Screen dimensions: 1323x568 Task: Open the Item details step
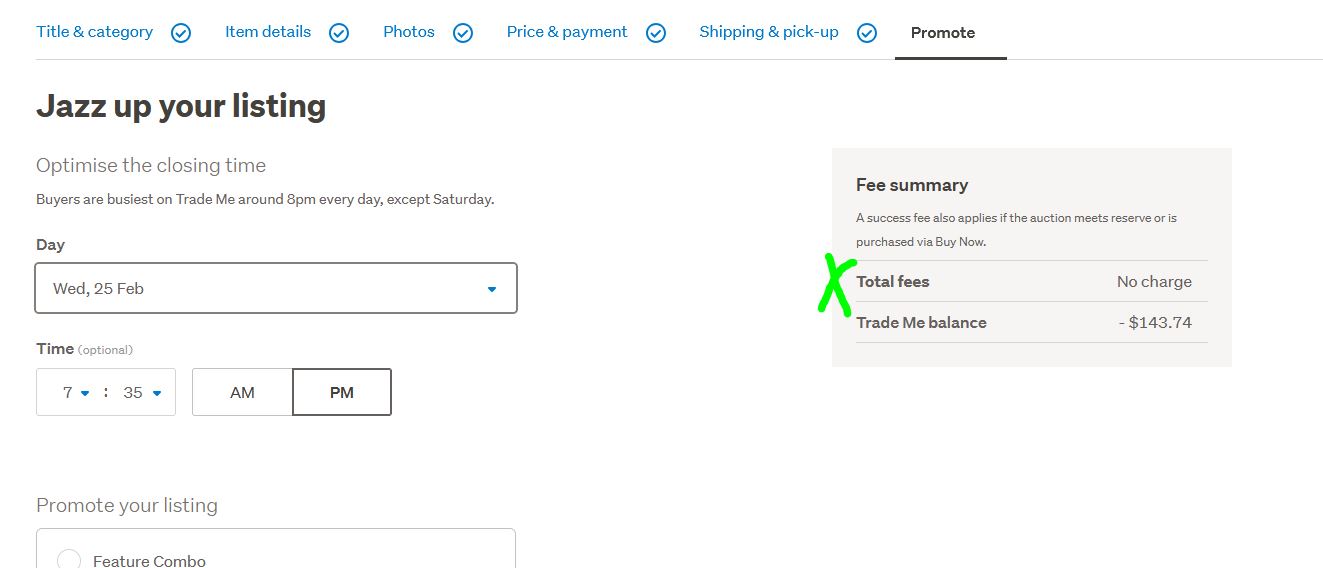pyautogui.click(x=268, y=32)
